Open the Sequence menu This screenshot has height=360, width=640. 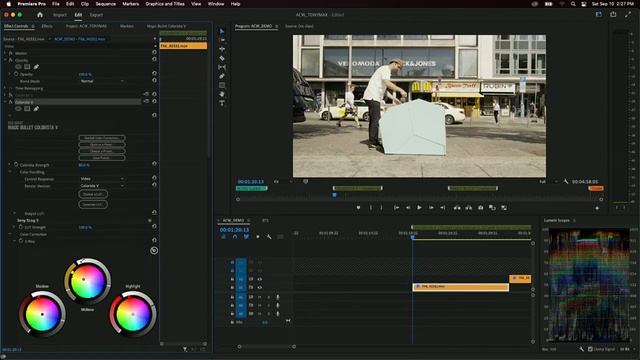click(x=105, y=4)
